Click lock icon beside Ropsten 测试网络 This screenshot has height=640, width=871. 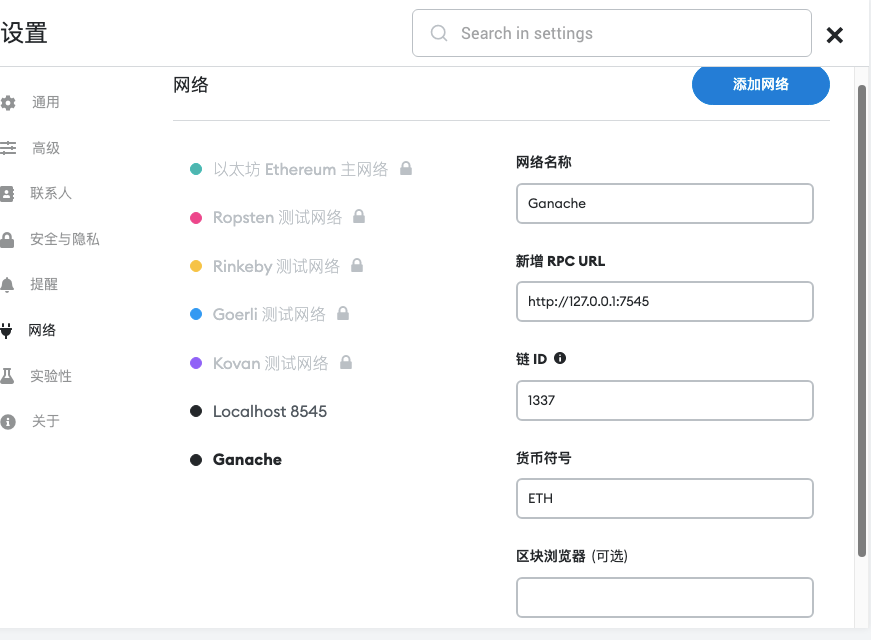tap(359, 216)
